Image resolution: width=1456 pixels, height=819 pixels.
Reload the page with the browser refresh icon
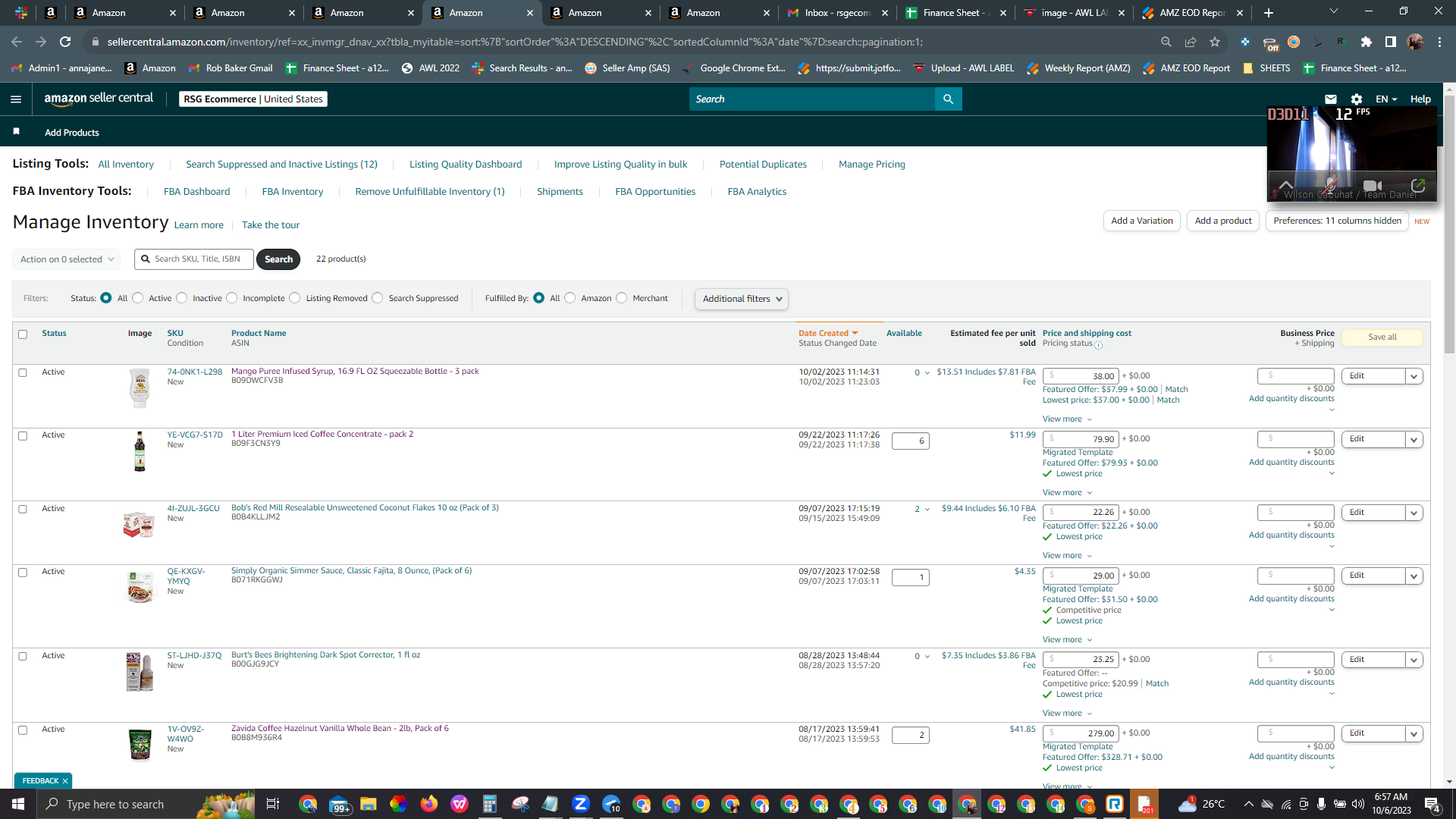[65, 42]
